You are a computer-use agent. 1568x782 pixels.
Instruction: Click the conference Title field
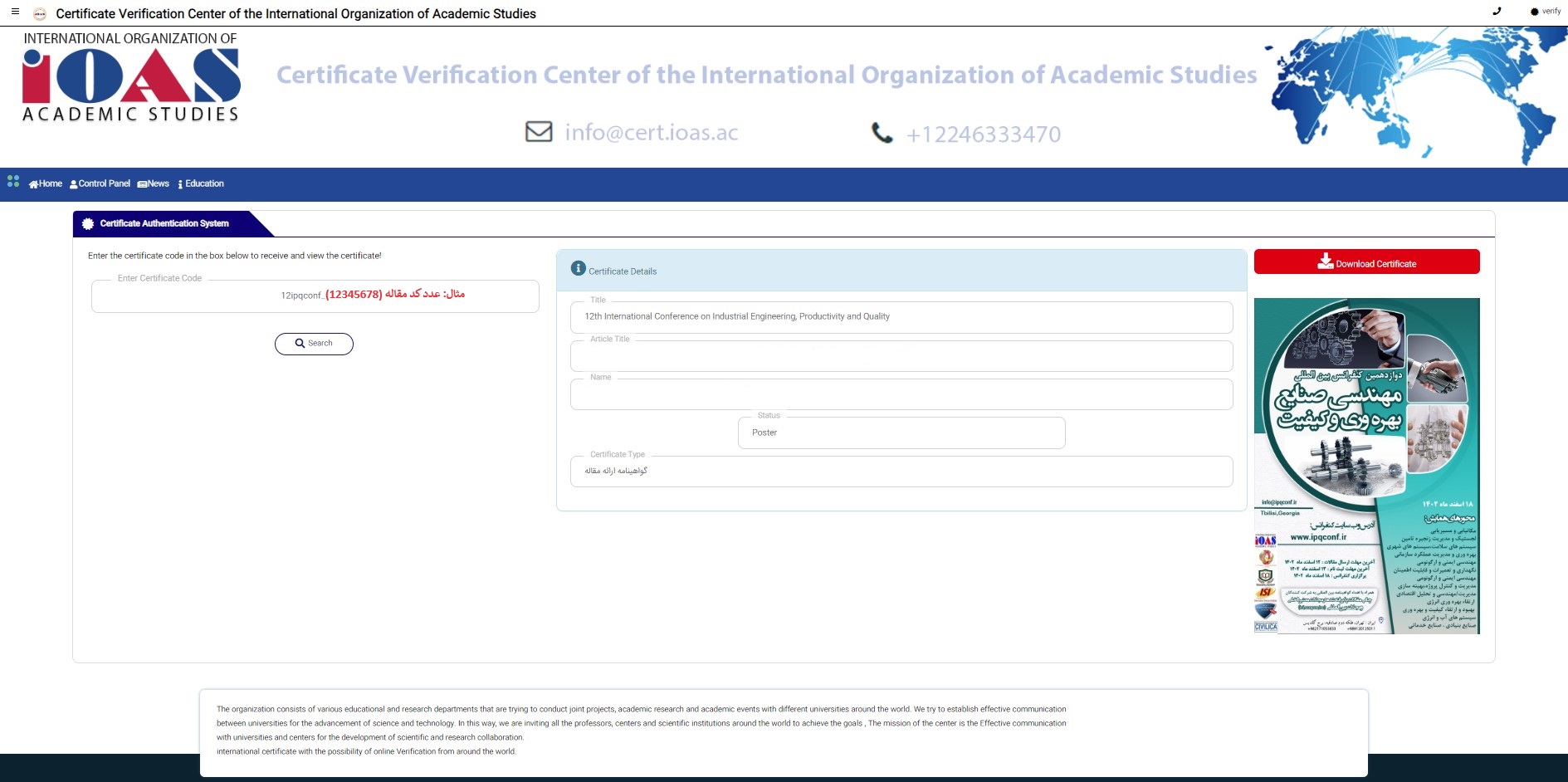coord(901,317)
